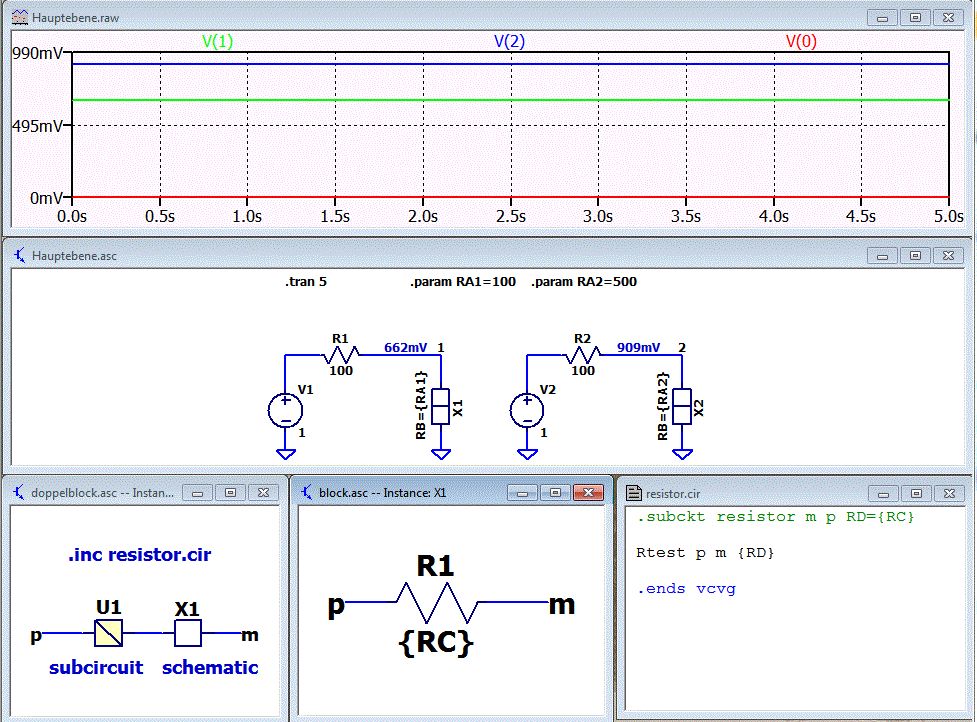Click the 5.0s time axis label
Viewport: 977px width, 722px height.
[948, 216]
